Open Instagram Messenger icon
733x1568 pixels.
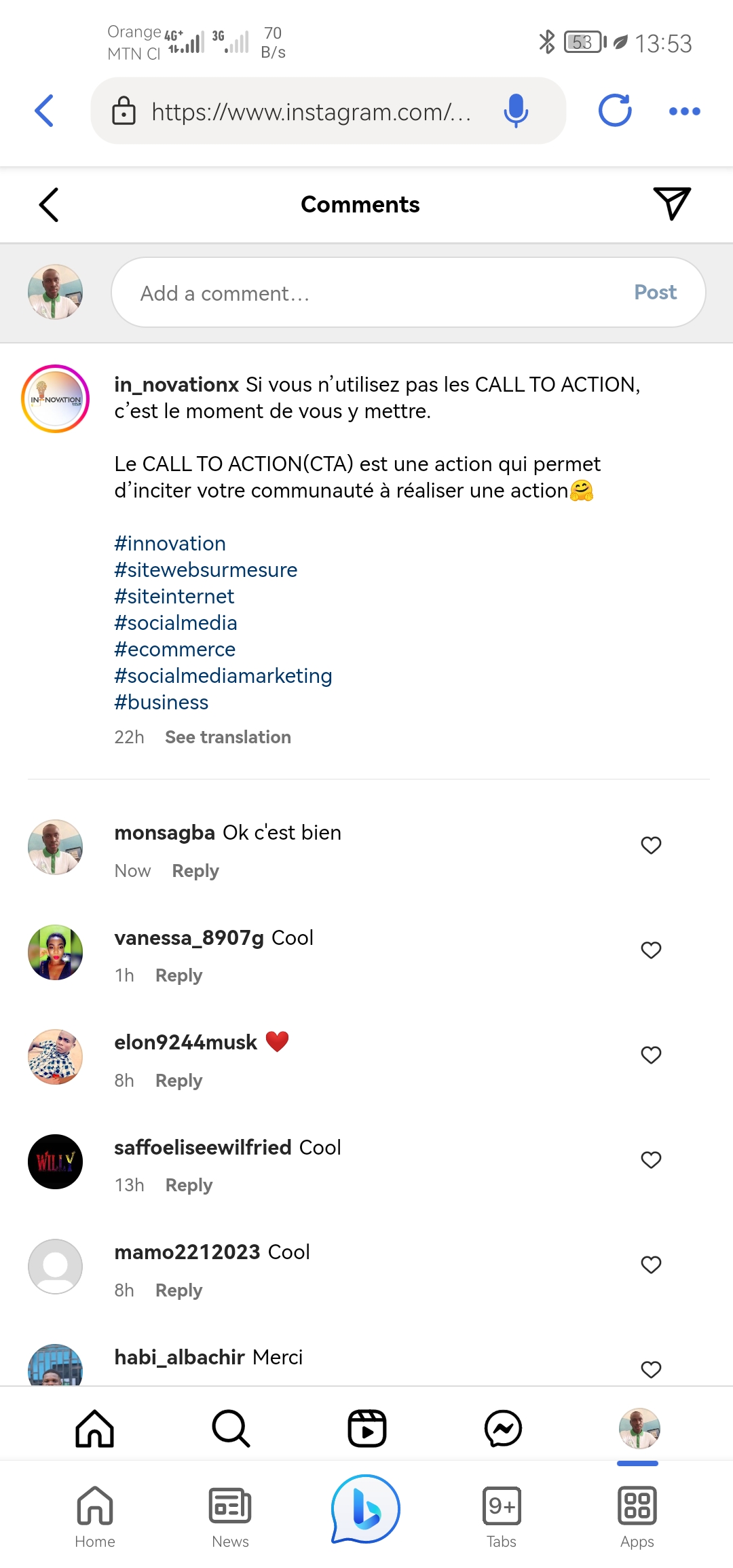(503, 1428)
